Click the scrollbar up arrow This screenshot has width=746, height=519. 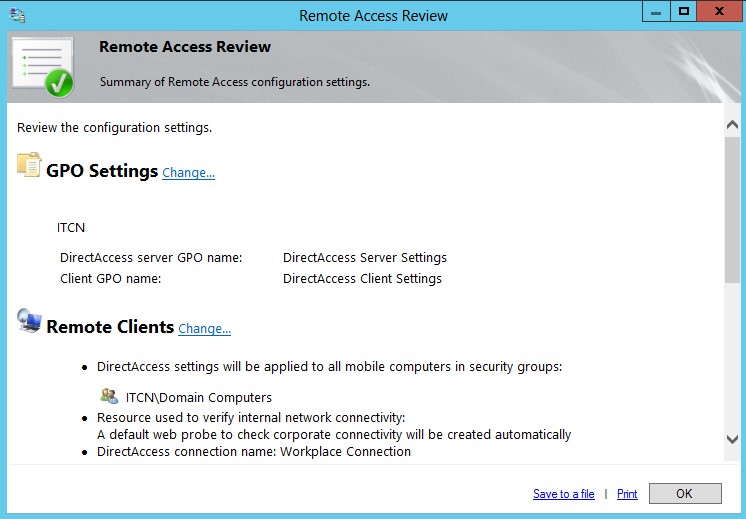point(732,124)
